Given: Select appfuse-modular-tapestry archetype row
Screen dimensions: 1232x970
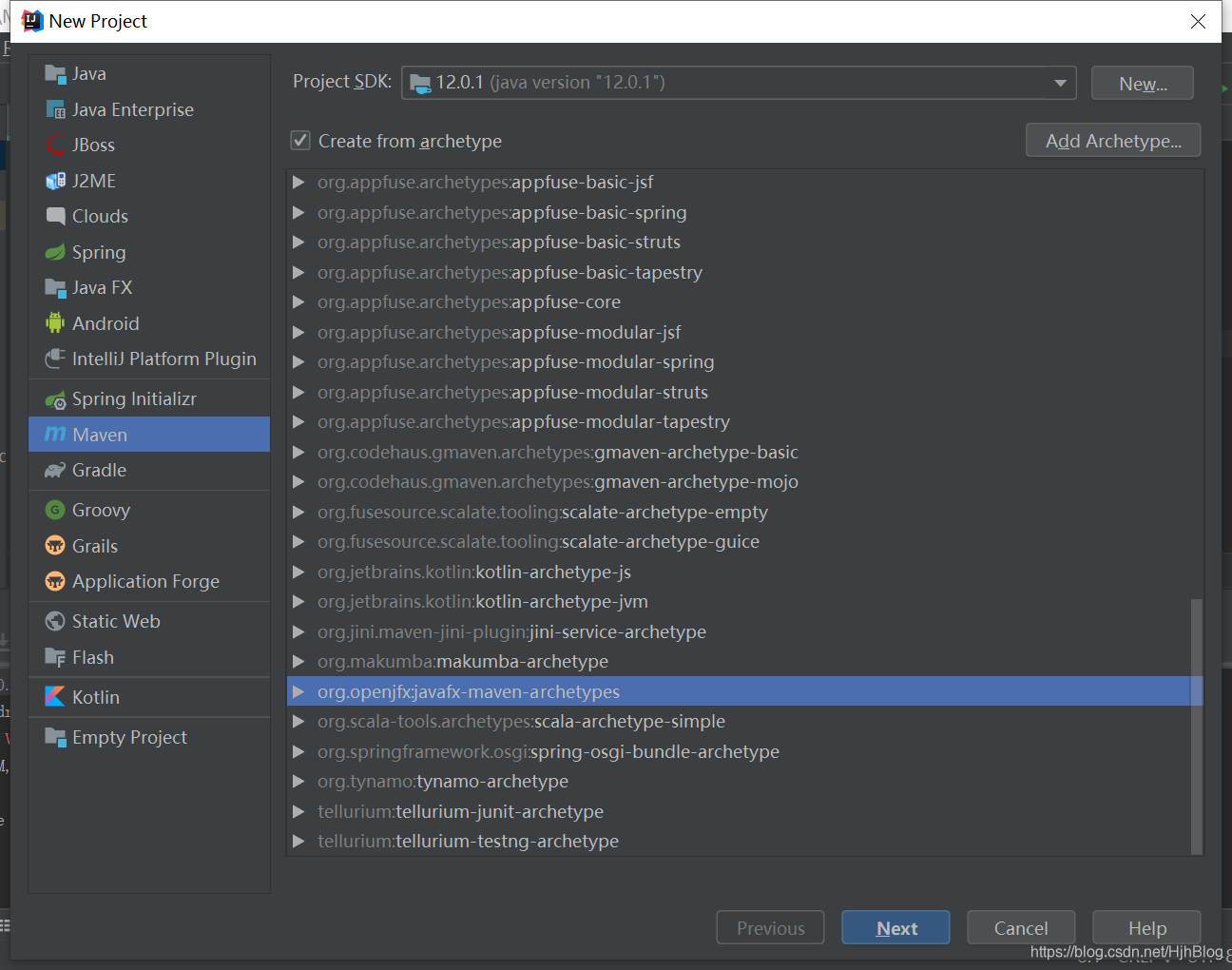Looking at the screenshot, I should [x=744, y=421].
